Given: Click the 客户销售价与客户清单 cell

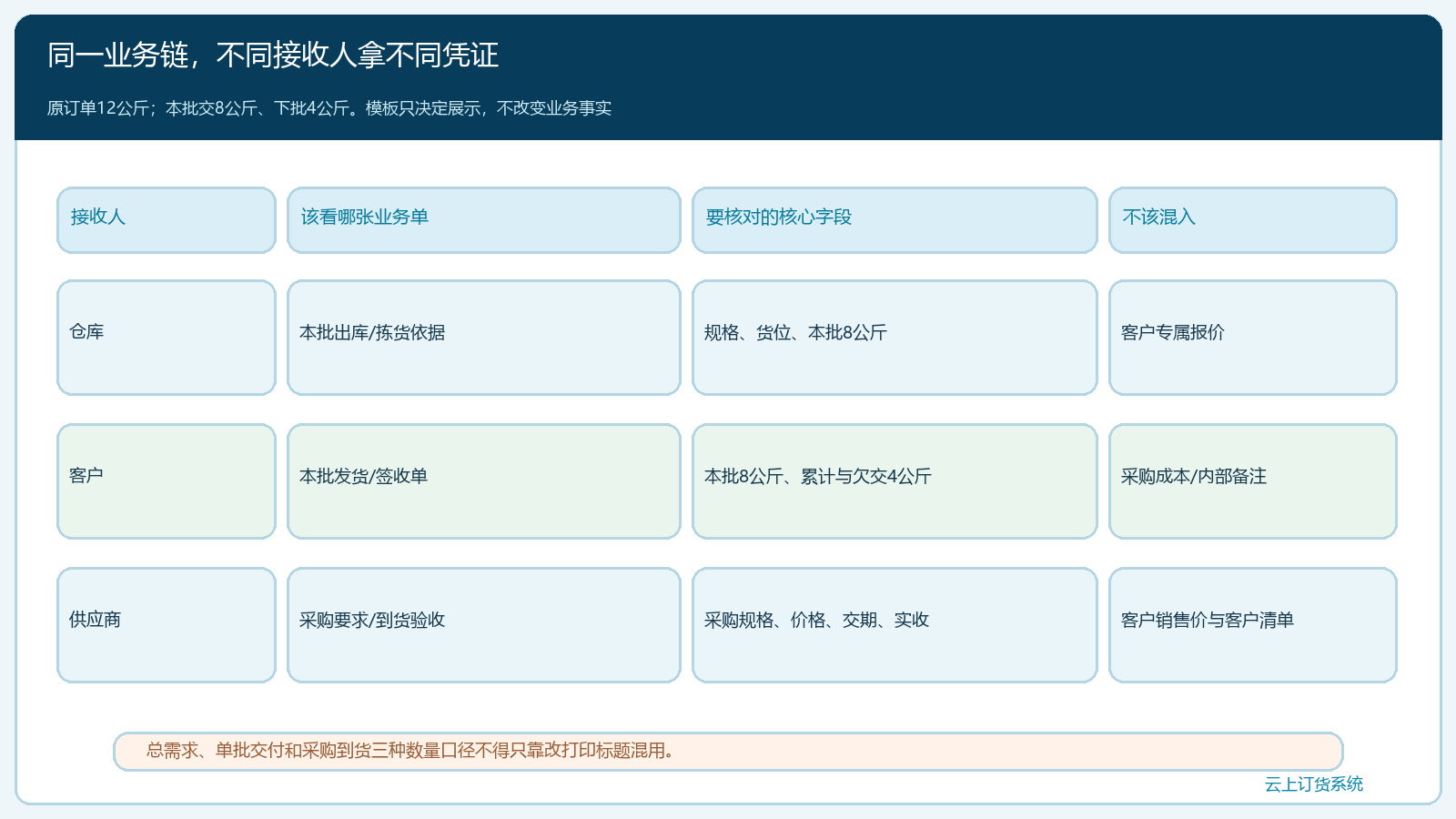Looking at the screenshot, I should tap(1253, 625).
